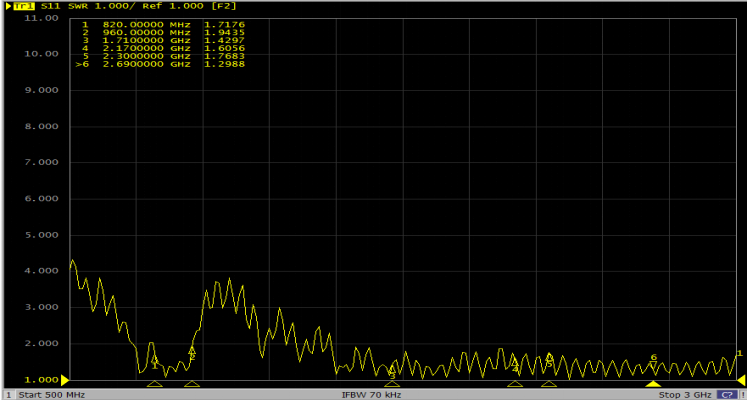Click the 8.000 label on the Y axis
The image size is (748, 400).
click(41, 126)
